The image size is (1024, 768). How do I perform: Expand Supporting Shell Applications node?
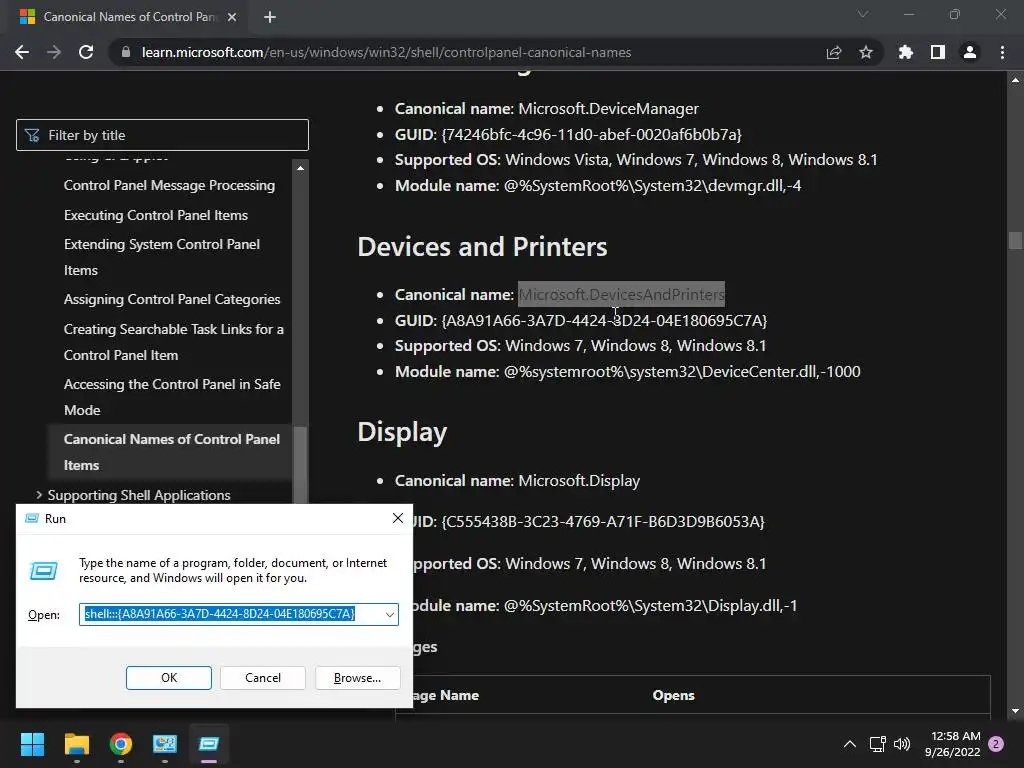(39, 495)
